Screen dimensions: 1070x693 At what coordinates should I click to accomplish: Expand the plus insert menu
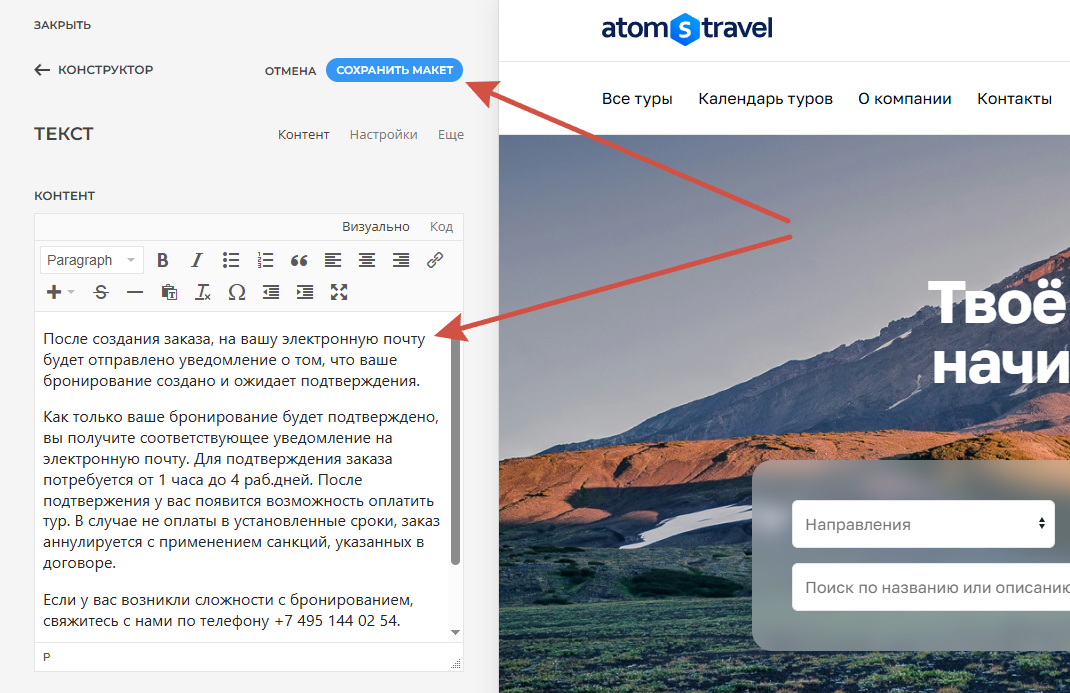[x=59, y=293]
